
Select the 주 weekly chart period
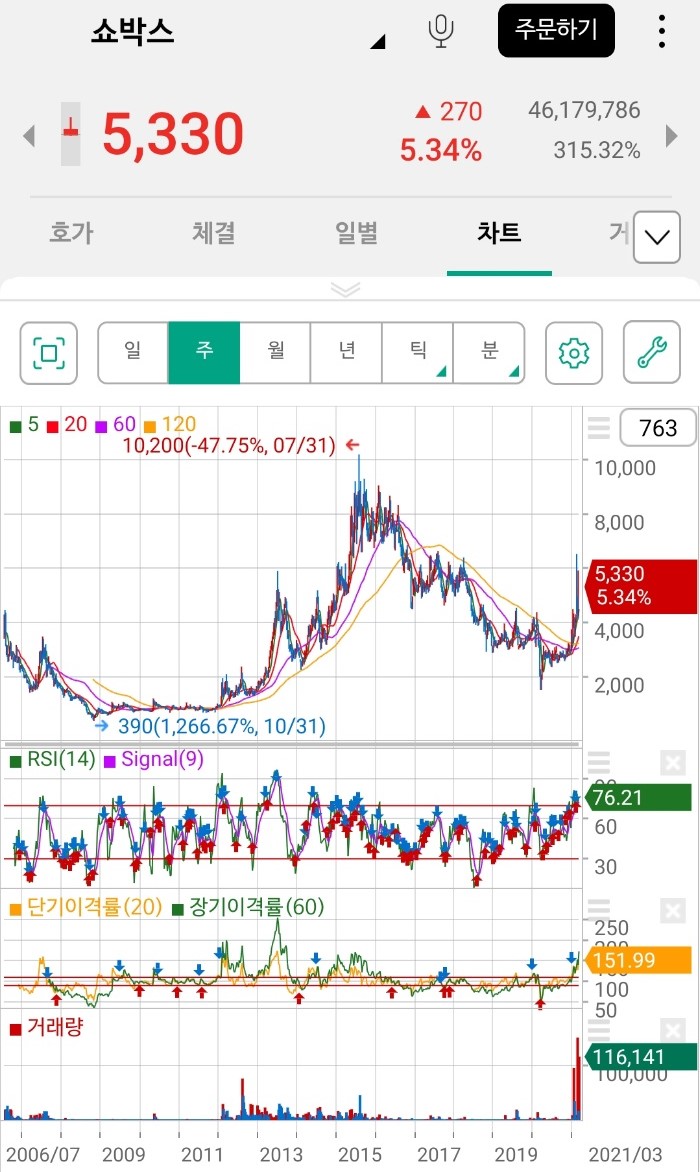pyautogui.click(x=204, y=353)
